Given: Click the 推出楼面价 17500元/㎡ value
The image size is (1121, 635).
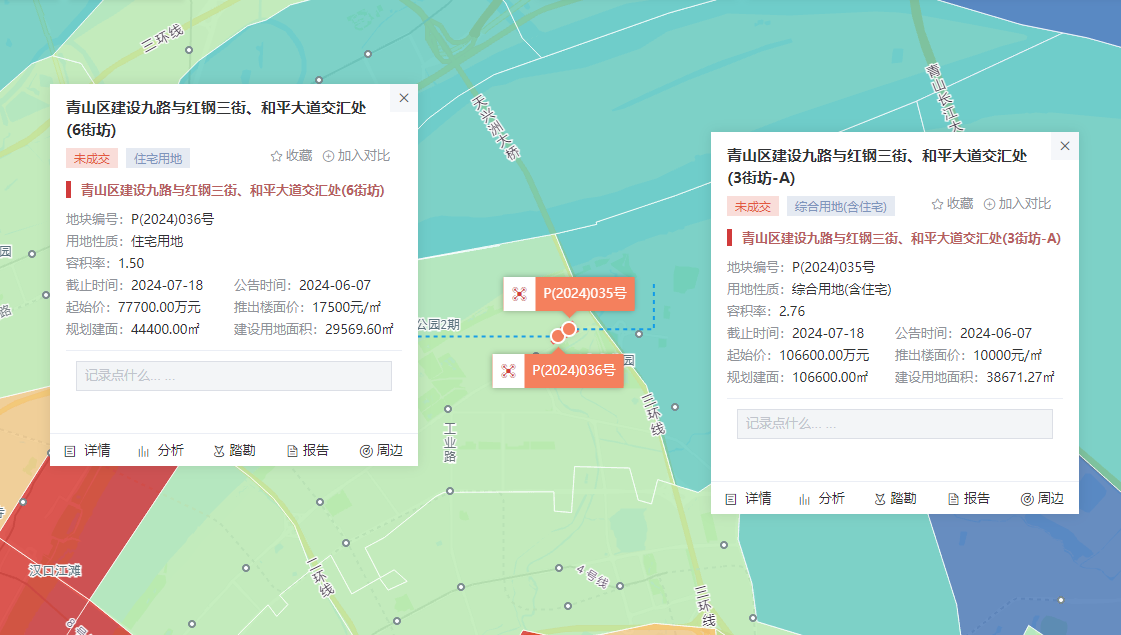Looking at the screenshot, I should click(x=347, y=307).
